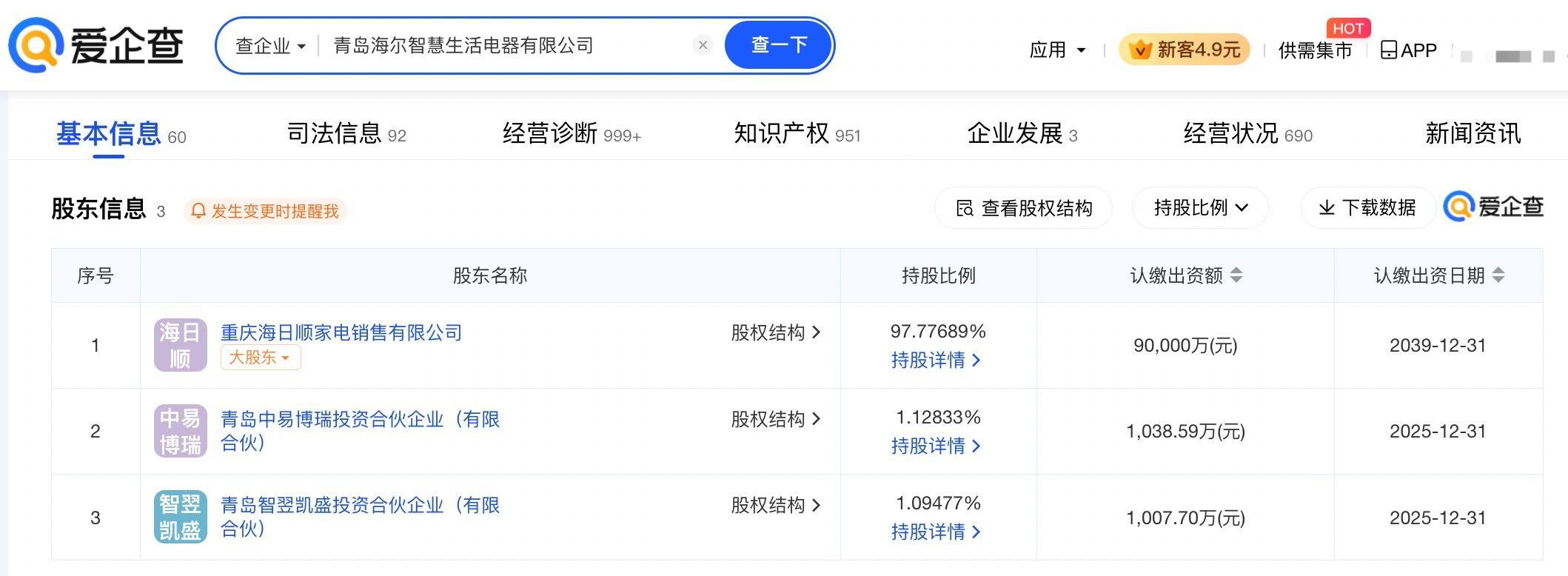Click the 中易博瑞 shareholder avatar icon
This screenshot has height=576, width=1568.
[x=180, y=431]
